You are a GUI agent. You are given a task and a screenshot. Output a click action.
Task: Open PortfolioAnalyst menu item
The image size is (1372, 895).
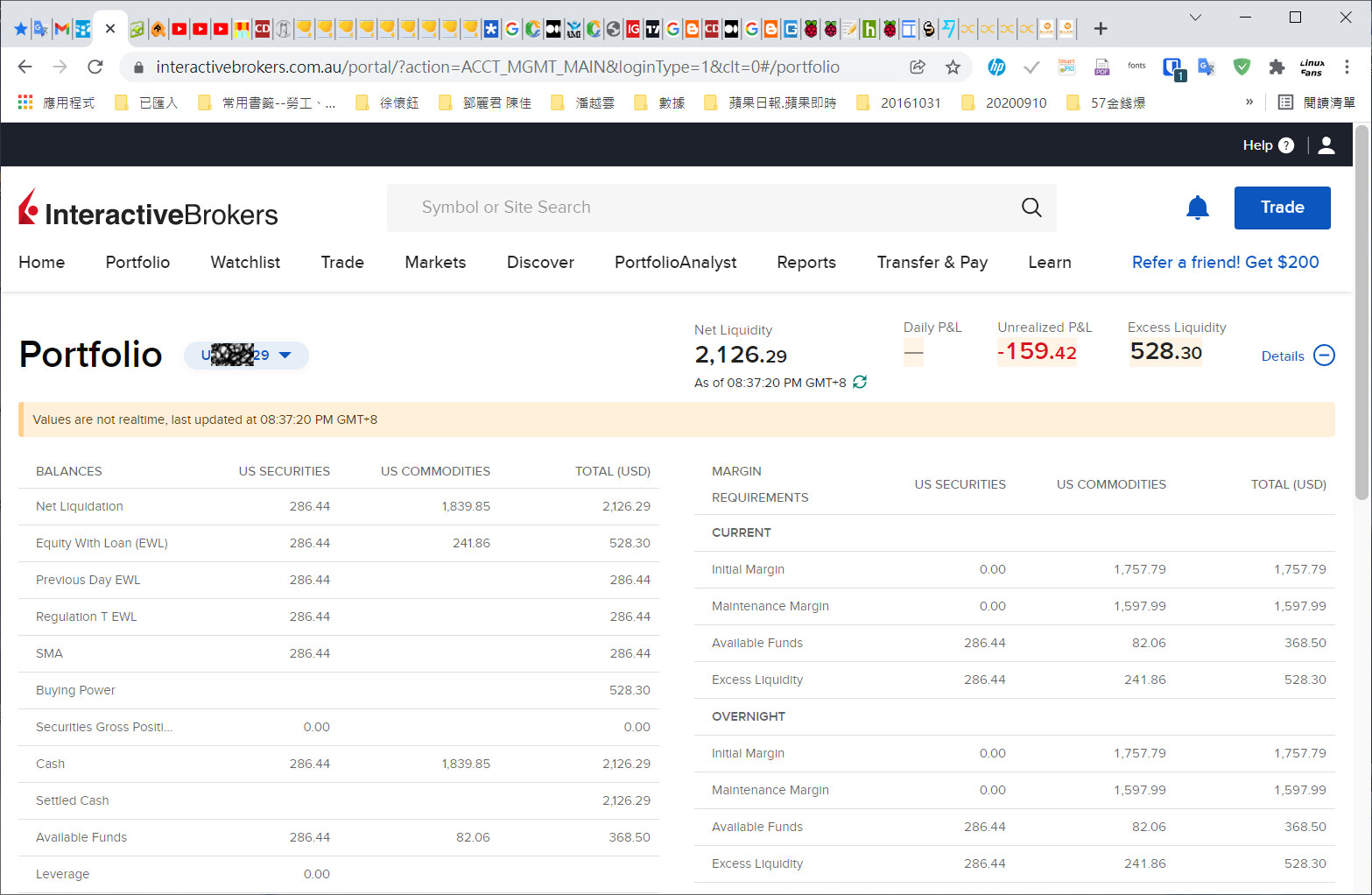coord(675,263)
